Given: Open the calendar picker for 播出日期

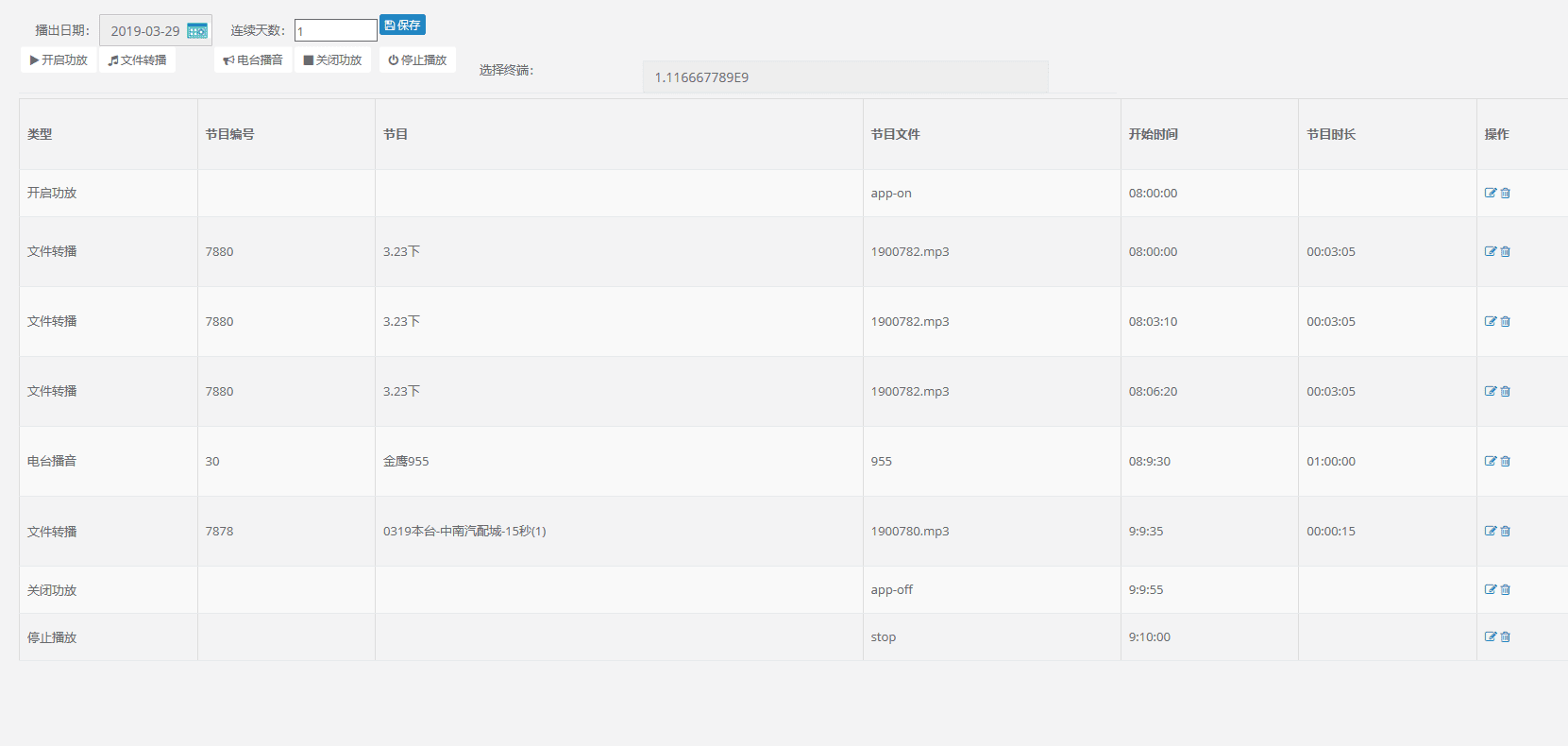Looking at the screenshot, I should point(196,31).
